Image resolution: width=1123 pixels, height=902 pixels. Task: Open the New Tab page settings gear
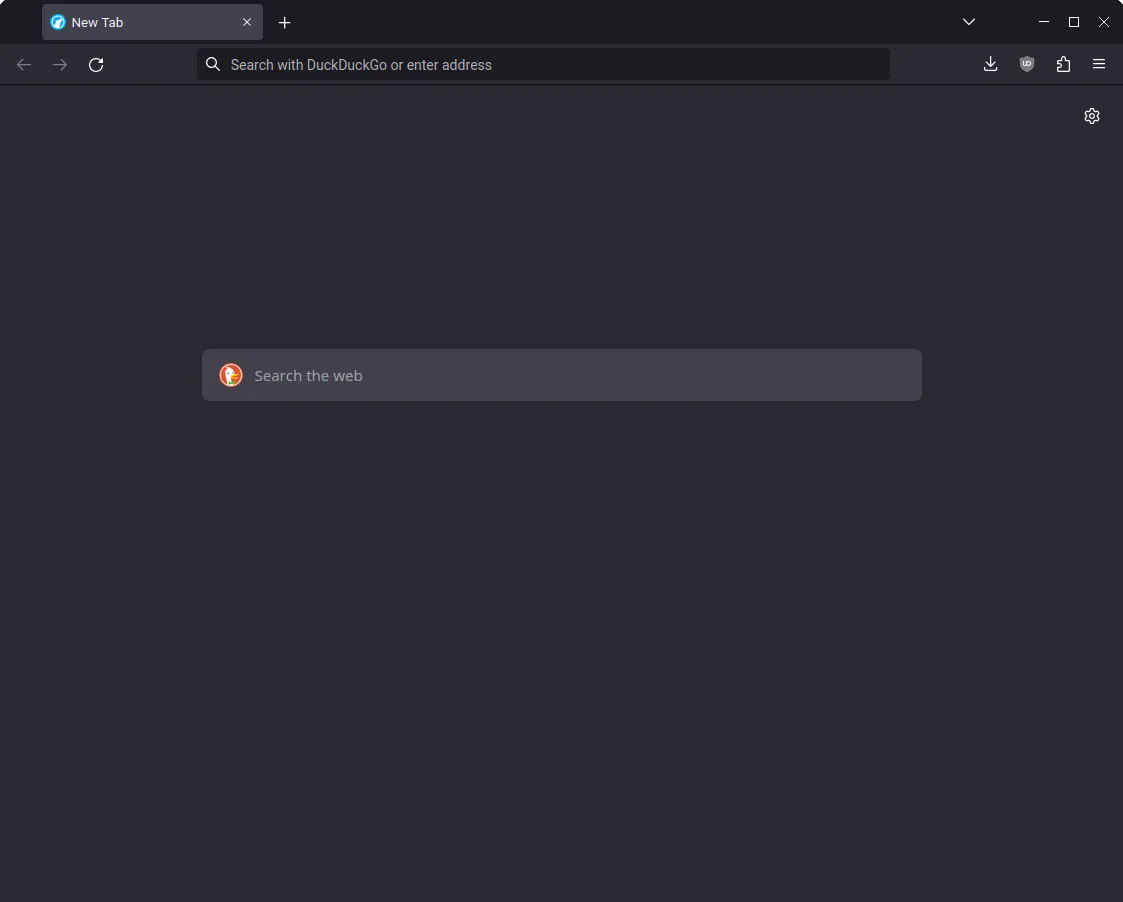click(x=1092, y=116)
